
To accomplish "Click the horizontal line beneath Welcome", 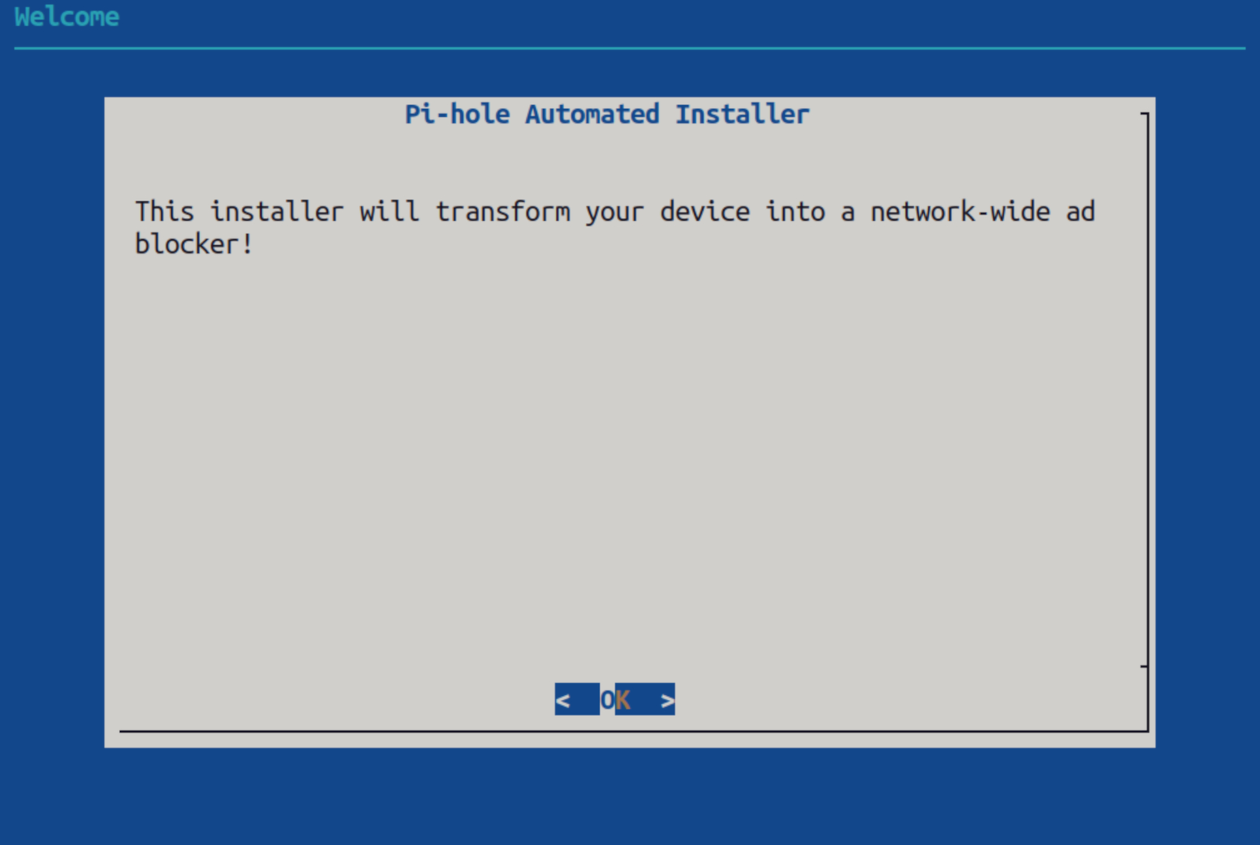I will point(630,48).
